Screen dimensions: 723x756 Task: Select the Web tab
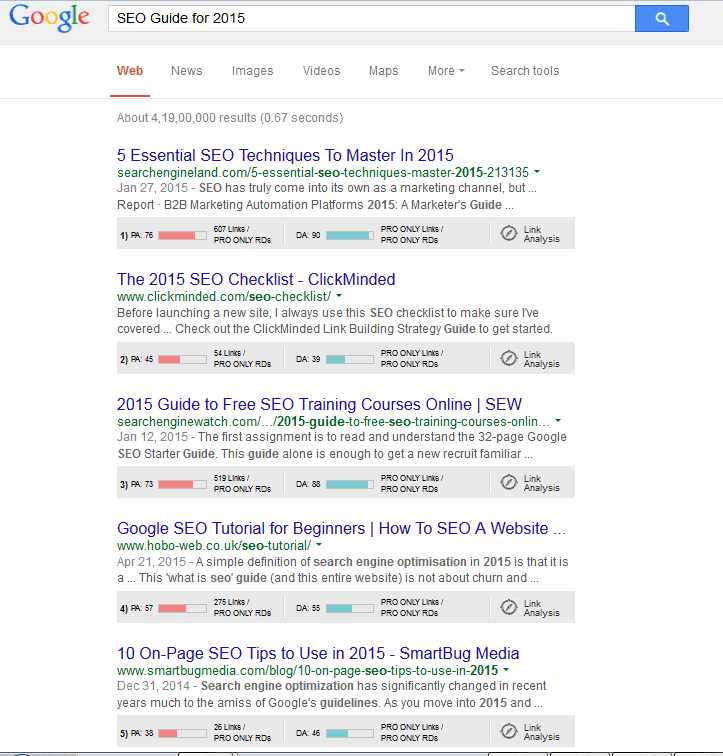coord(130,71)
